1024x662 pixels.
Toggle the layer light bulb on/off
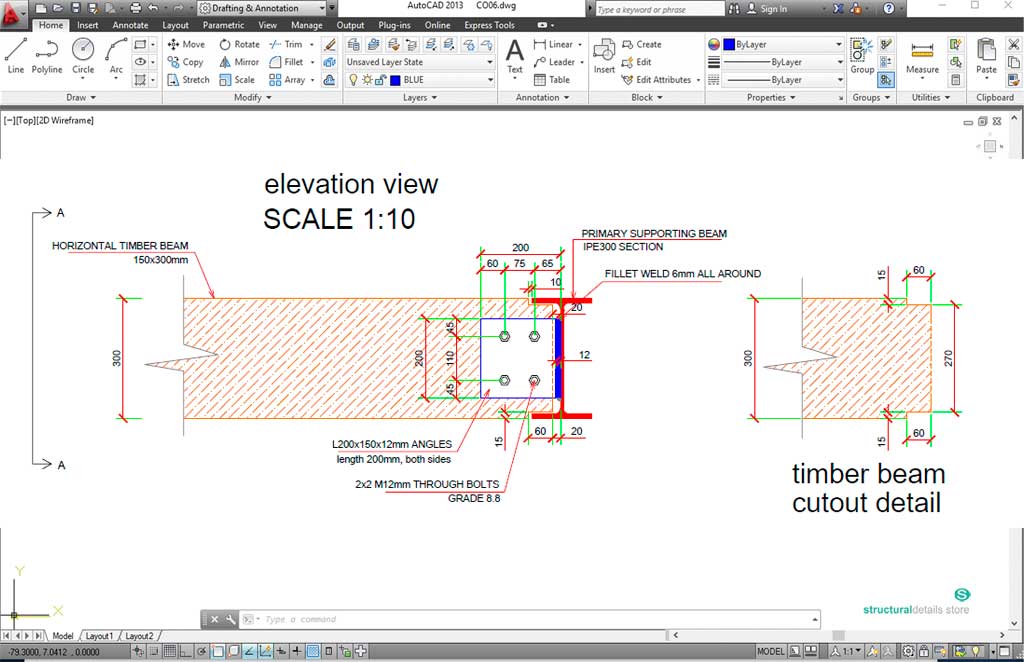[353, 80]
